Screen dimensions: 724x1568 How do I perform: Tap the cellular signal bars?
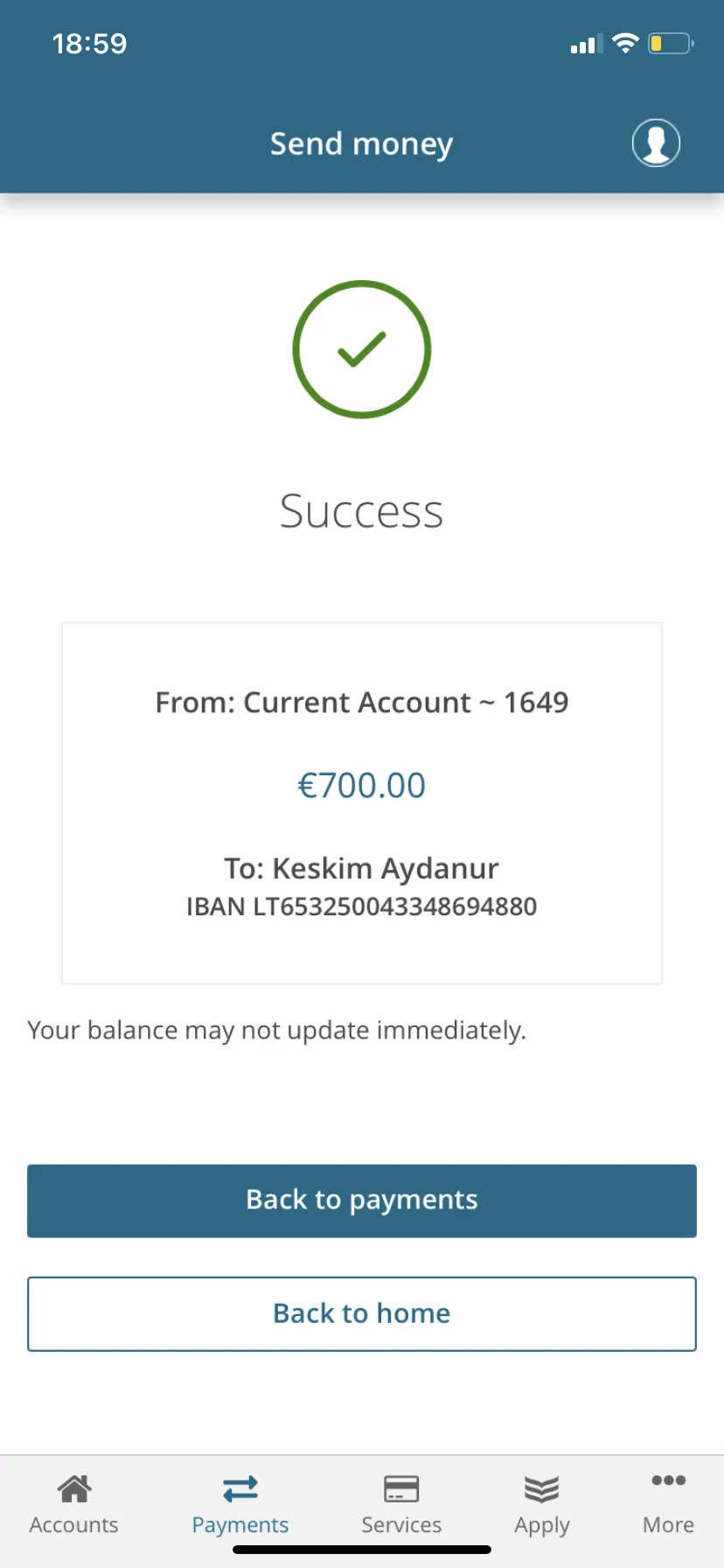click(587, 44)
